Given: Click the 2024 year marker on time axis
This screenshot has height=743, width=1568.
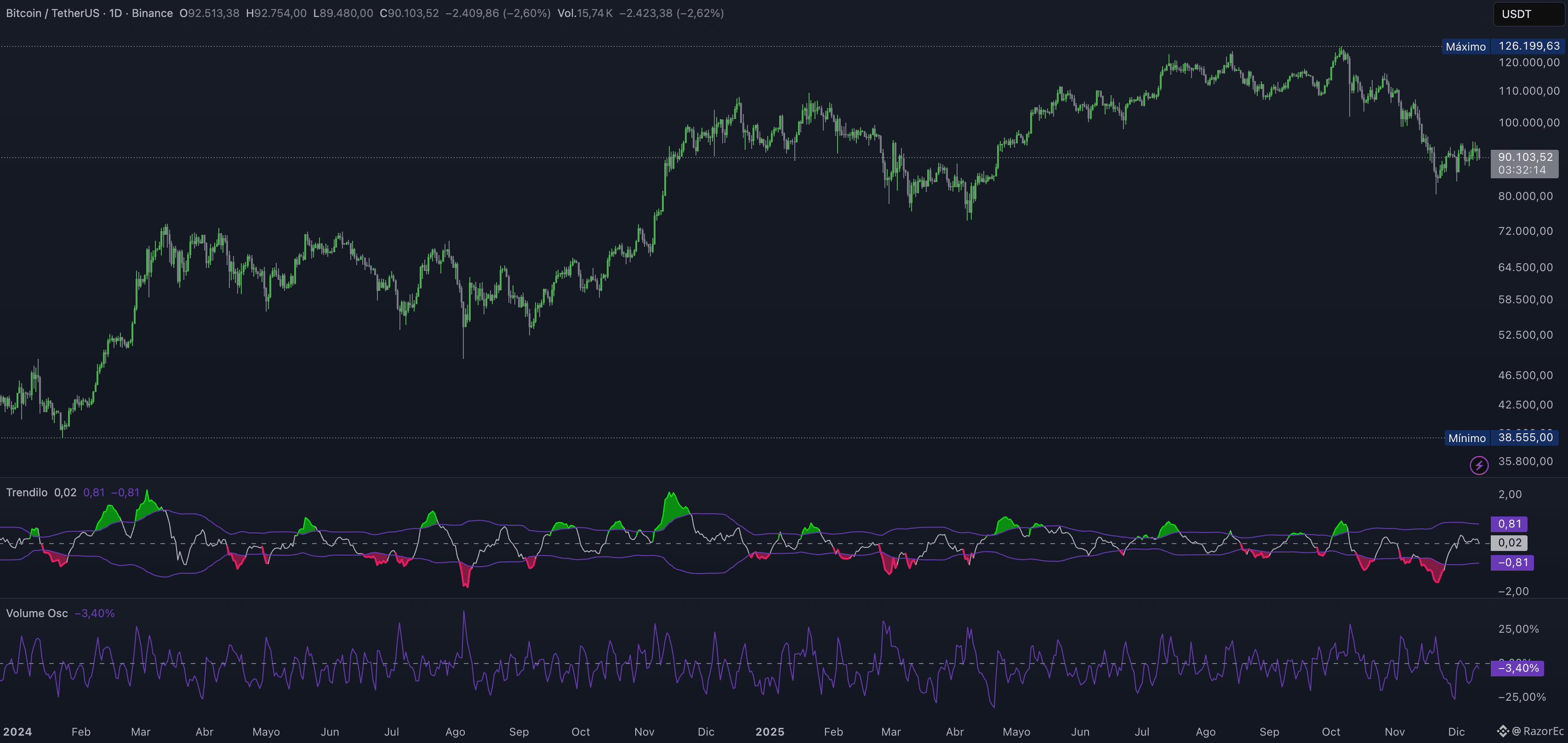Looking at the screenshot, I should coord(17,732).
